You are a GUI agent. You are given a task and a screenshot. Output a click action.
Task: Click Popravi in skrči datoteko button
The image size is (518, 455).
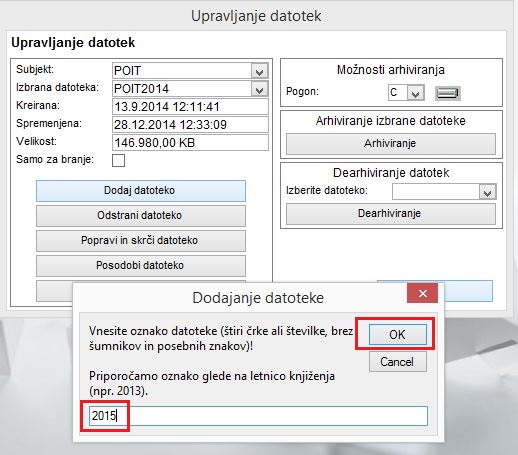click(141, 240)
